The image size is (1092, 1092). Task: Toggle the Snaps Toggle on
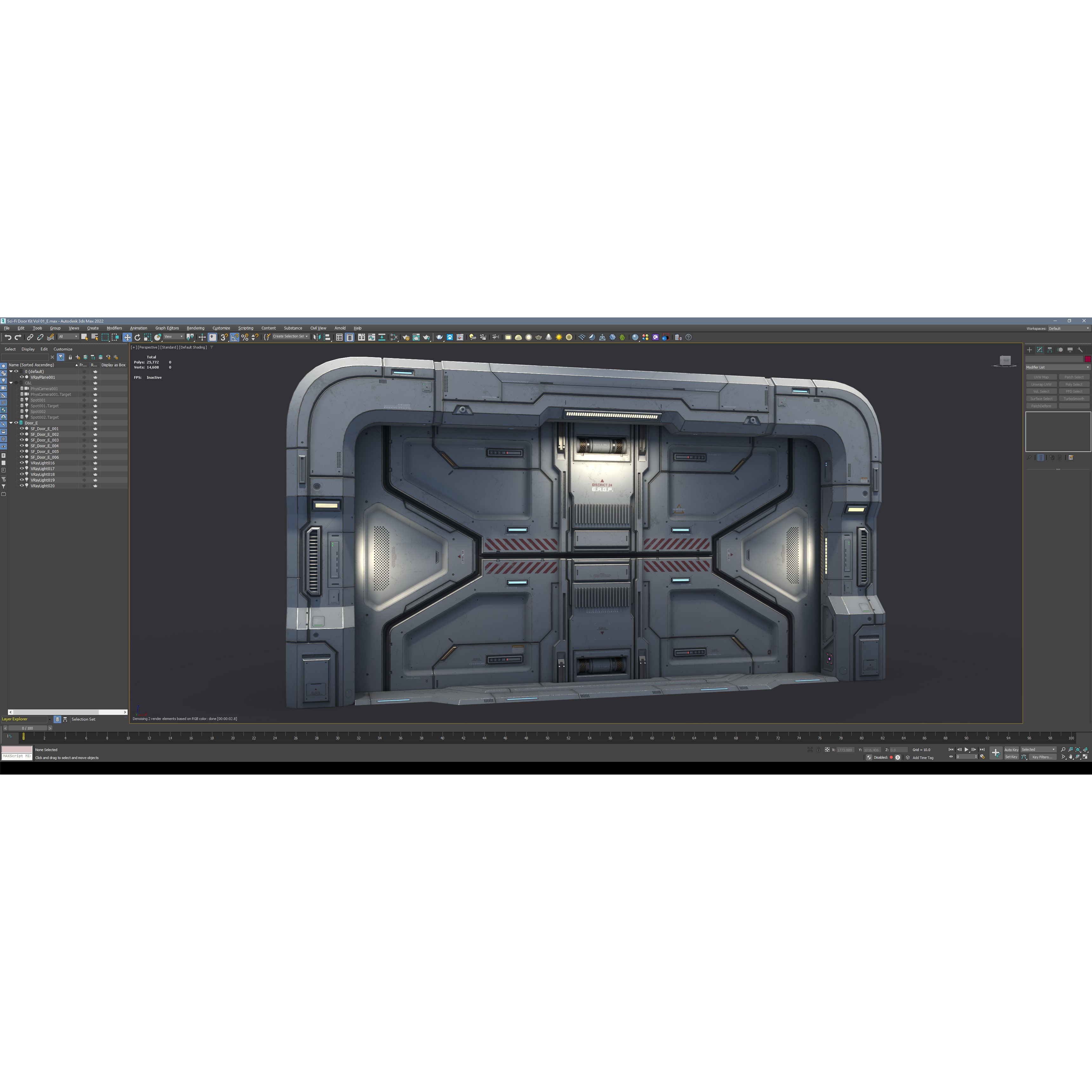[x=224, y=337]
